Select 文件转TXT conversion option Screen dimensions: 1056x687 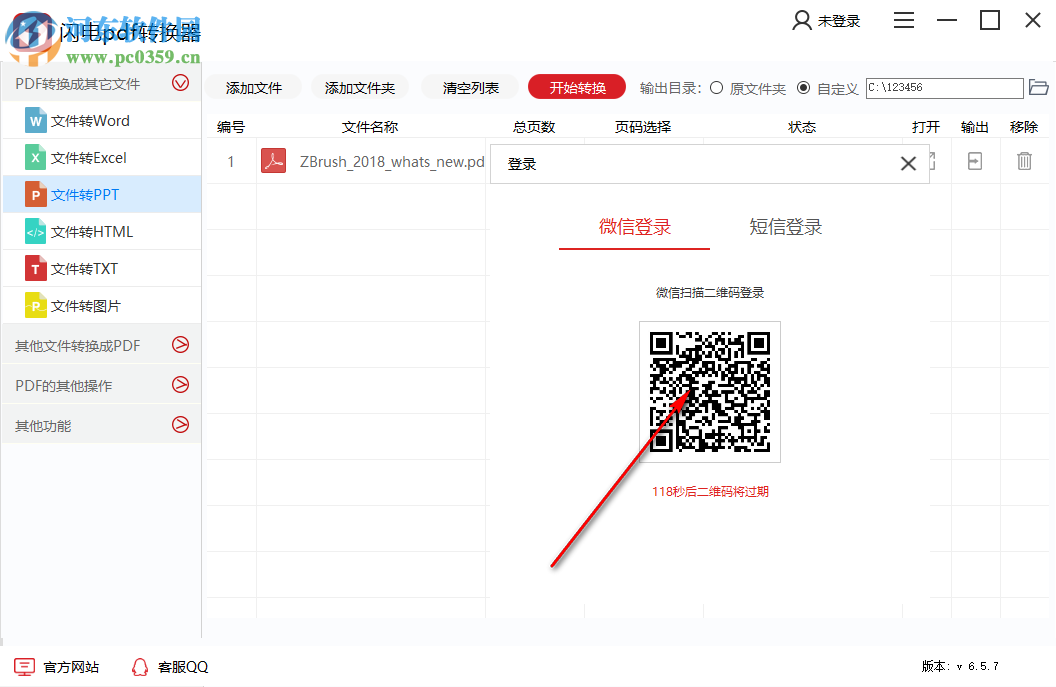[102, 269]
